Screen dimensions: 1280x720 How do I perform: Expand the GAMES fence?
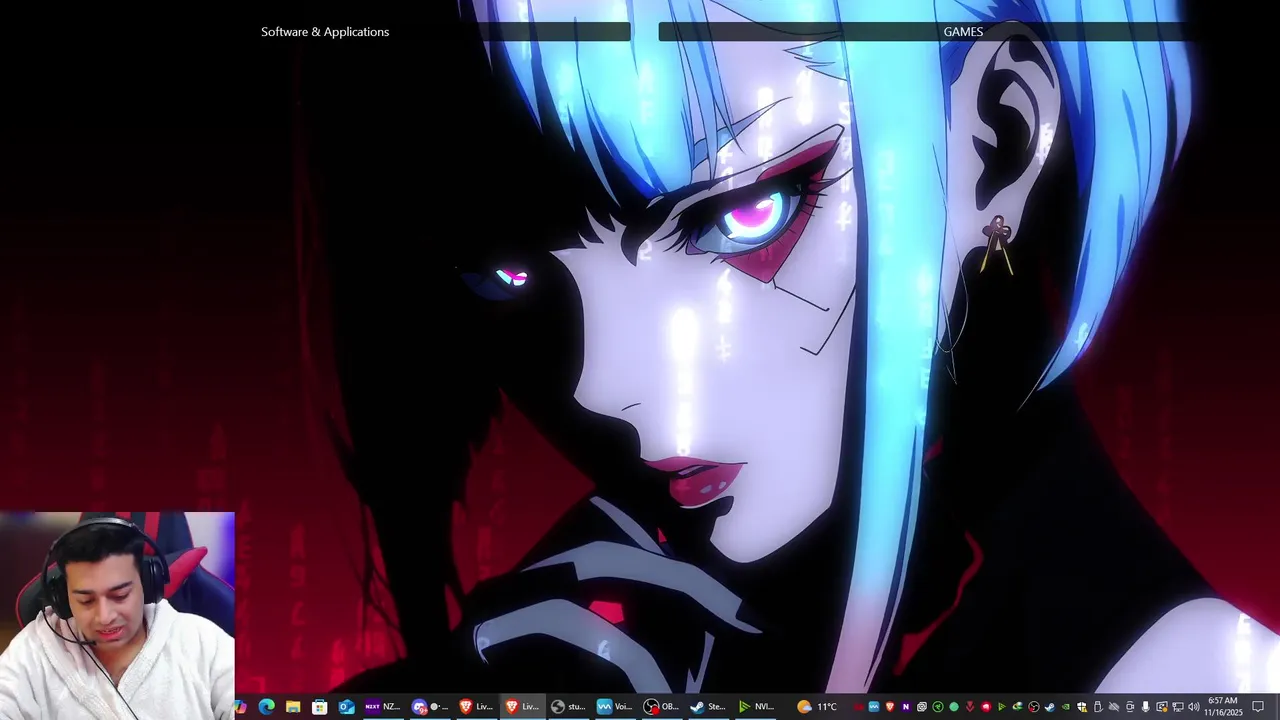click(964, 32)
